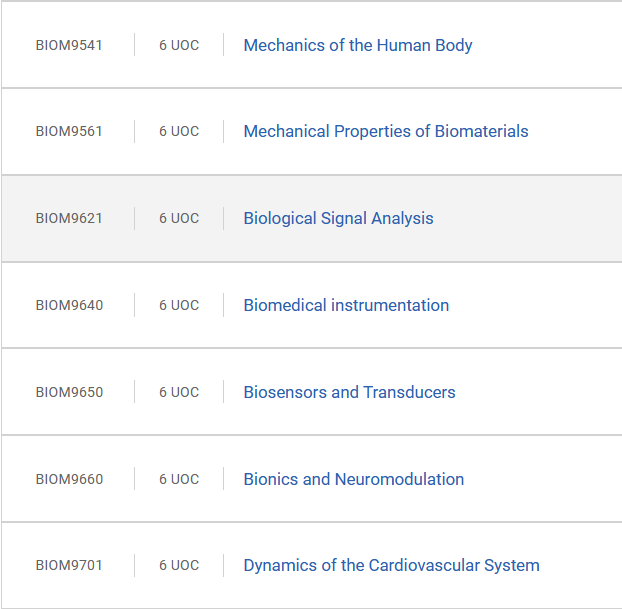Open Bionics and Neuromodulation course

(x=354, y=479)
